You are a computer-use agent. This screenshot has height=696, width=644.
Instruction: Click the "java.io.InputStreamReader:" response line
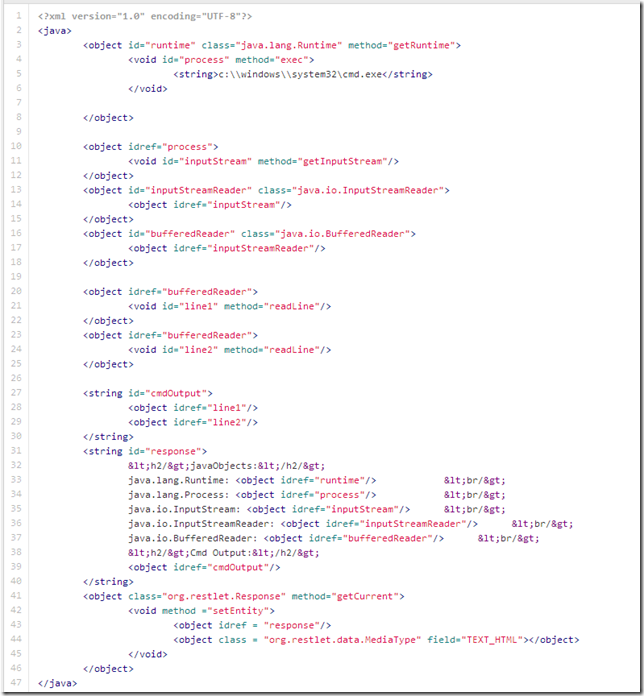[x=351, y=524]
